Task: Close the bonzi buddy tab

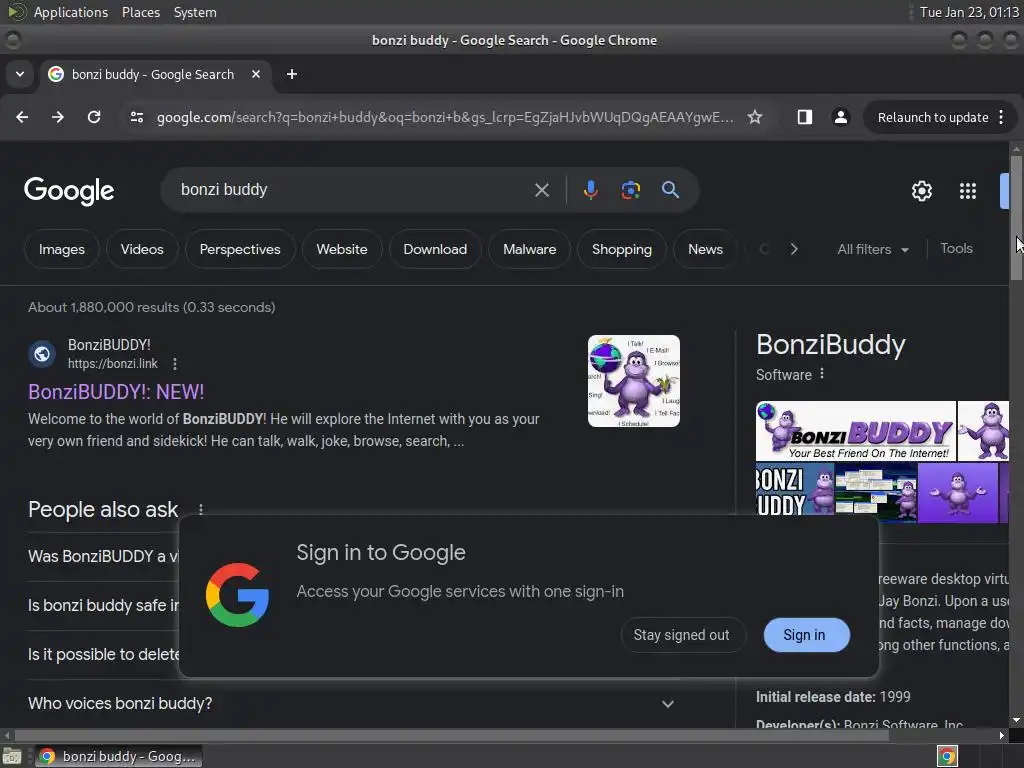Action: [x=256, y=74]
